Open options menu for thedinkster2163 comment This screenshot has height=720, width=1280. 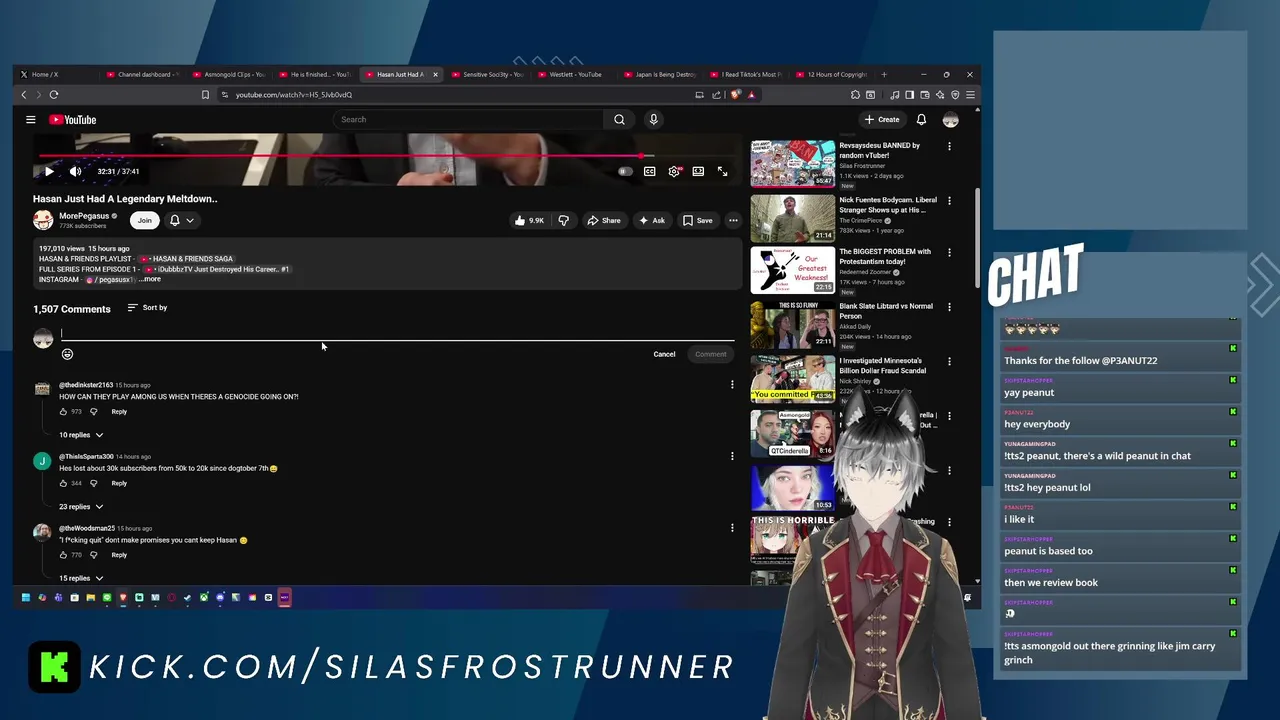[x=732, y=384]
